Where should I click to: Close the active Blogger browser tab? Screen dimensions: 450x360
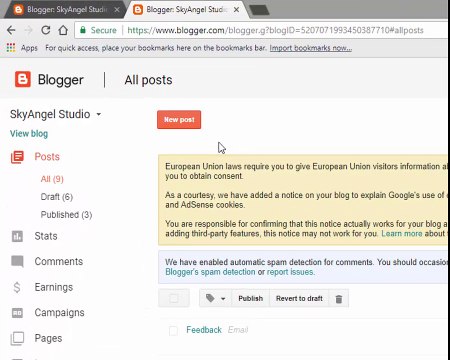click(236, 10)
